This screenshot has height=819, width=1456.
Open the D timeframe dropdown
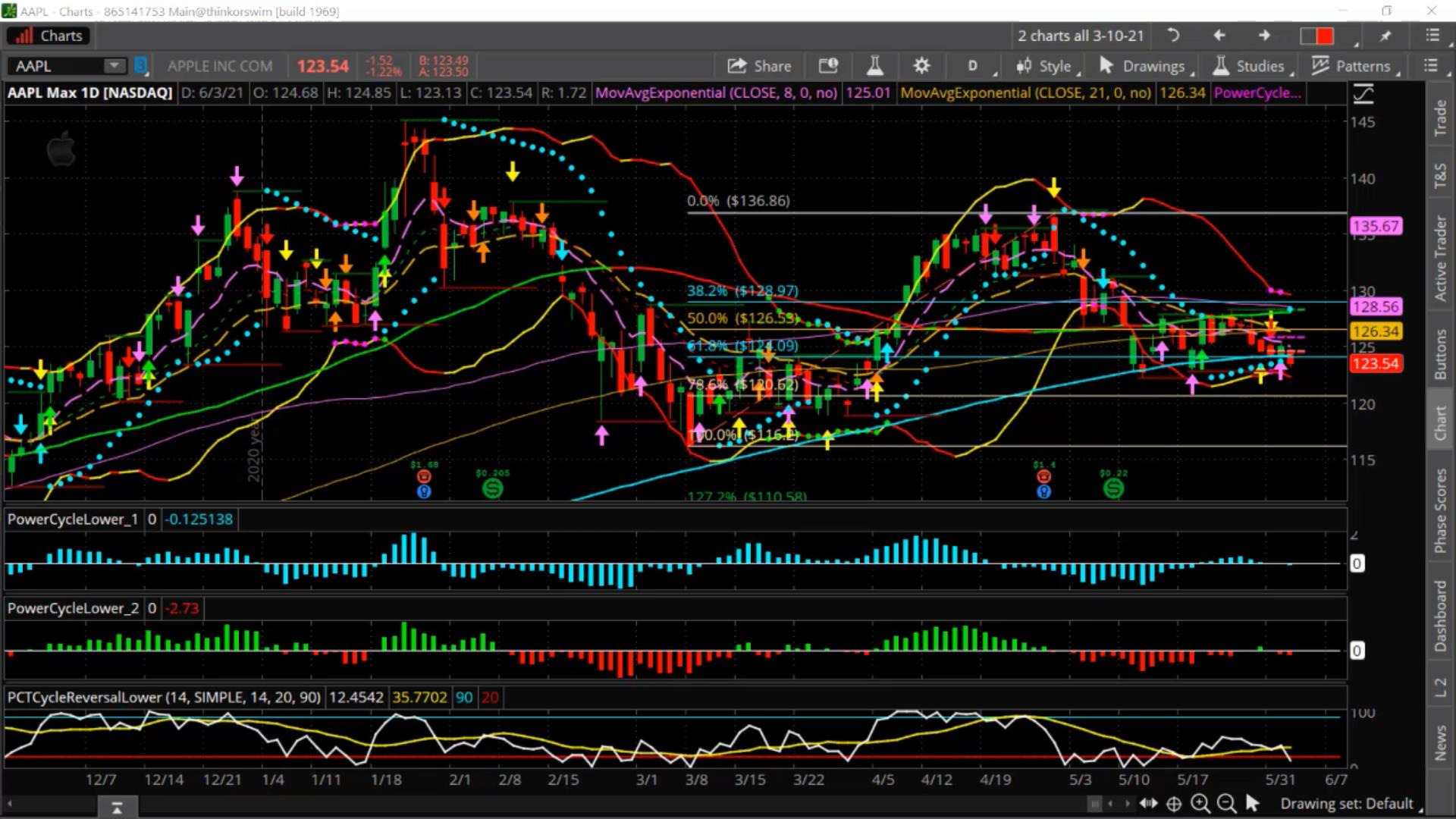pyautogui.click(x=973, y=66)
